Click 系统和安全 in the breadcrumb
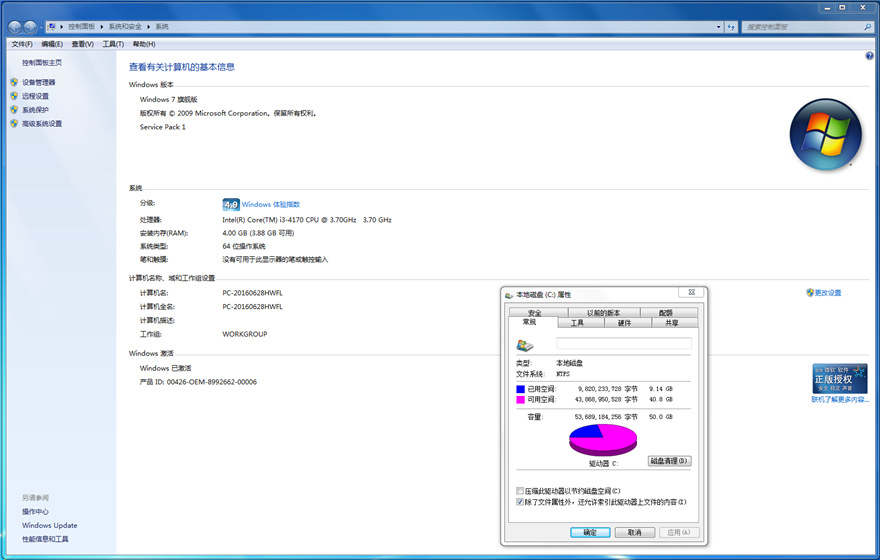This screenshot has height=560, width=880. point(125,26)
